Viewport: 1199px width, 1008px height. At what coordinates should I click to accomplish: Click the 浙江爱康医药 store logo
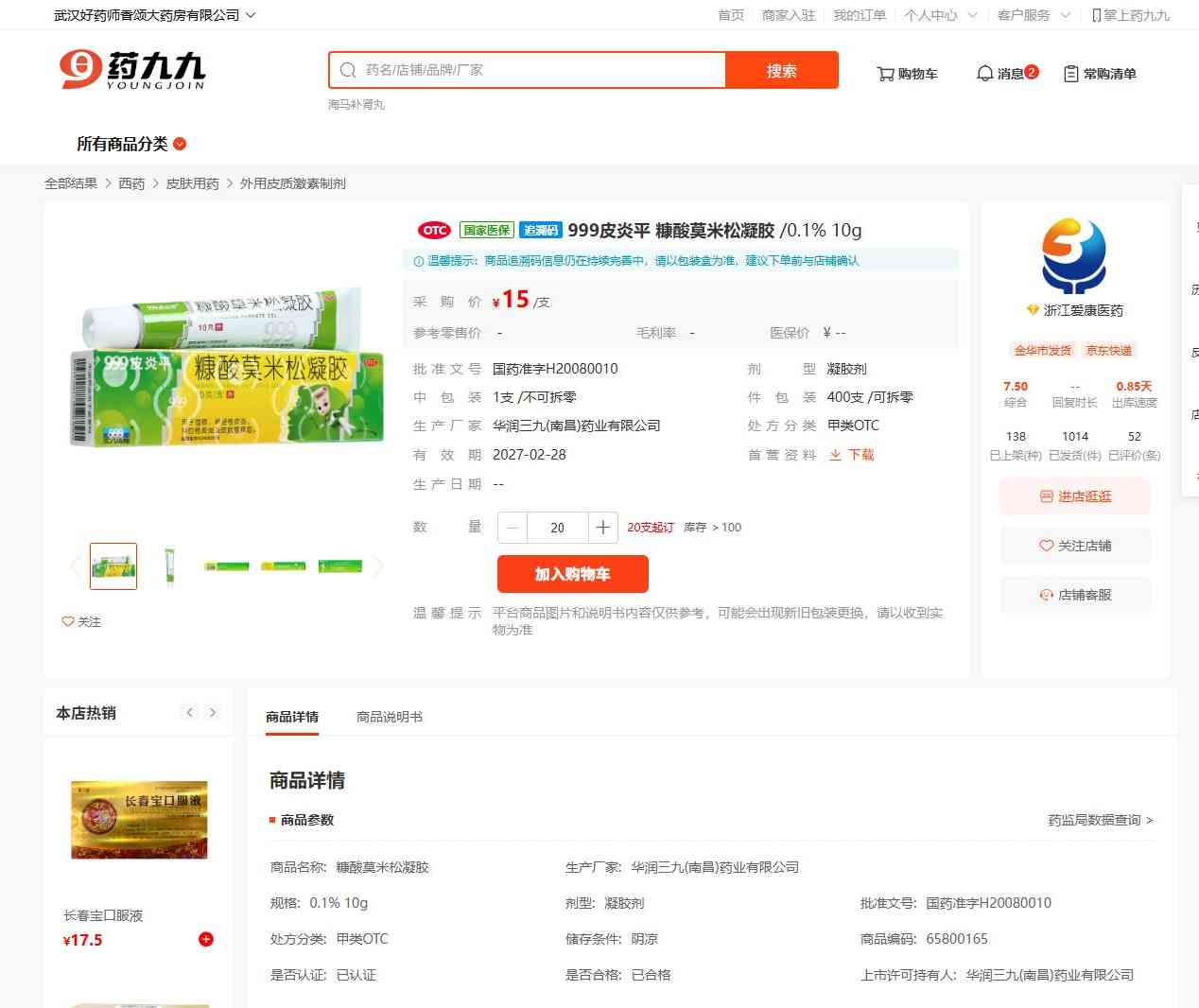pyautogui.click(x=1074, y=256)
